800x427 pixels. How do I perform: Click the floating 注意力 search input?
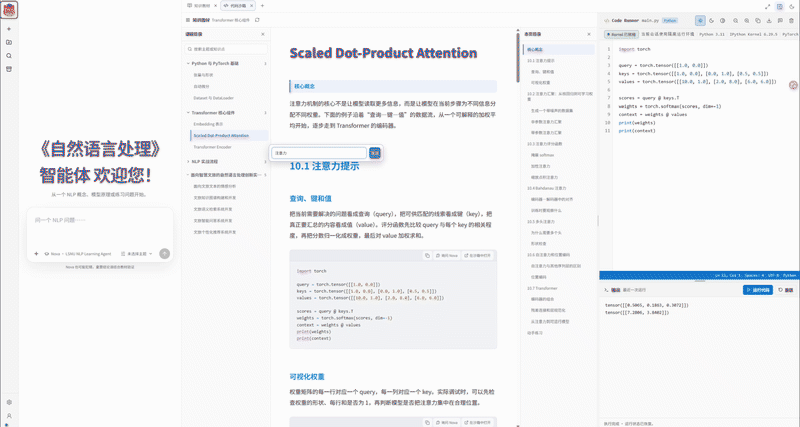[319, 153]
